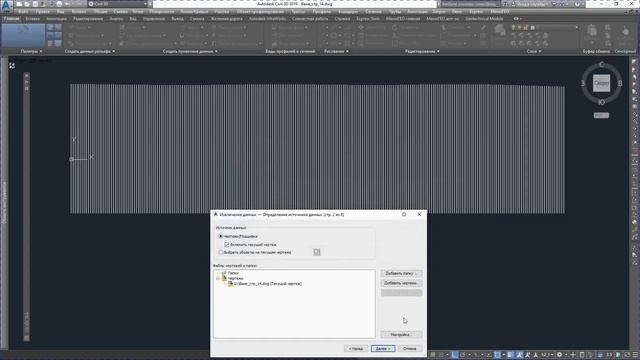Expand the Рисование panel dropdown
Viewport: 640px width, 360px height.
pos(336,51)
